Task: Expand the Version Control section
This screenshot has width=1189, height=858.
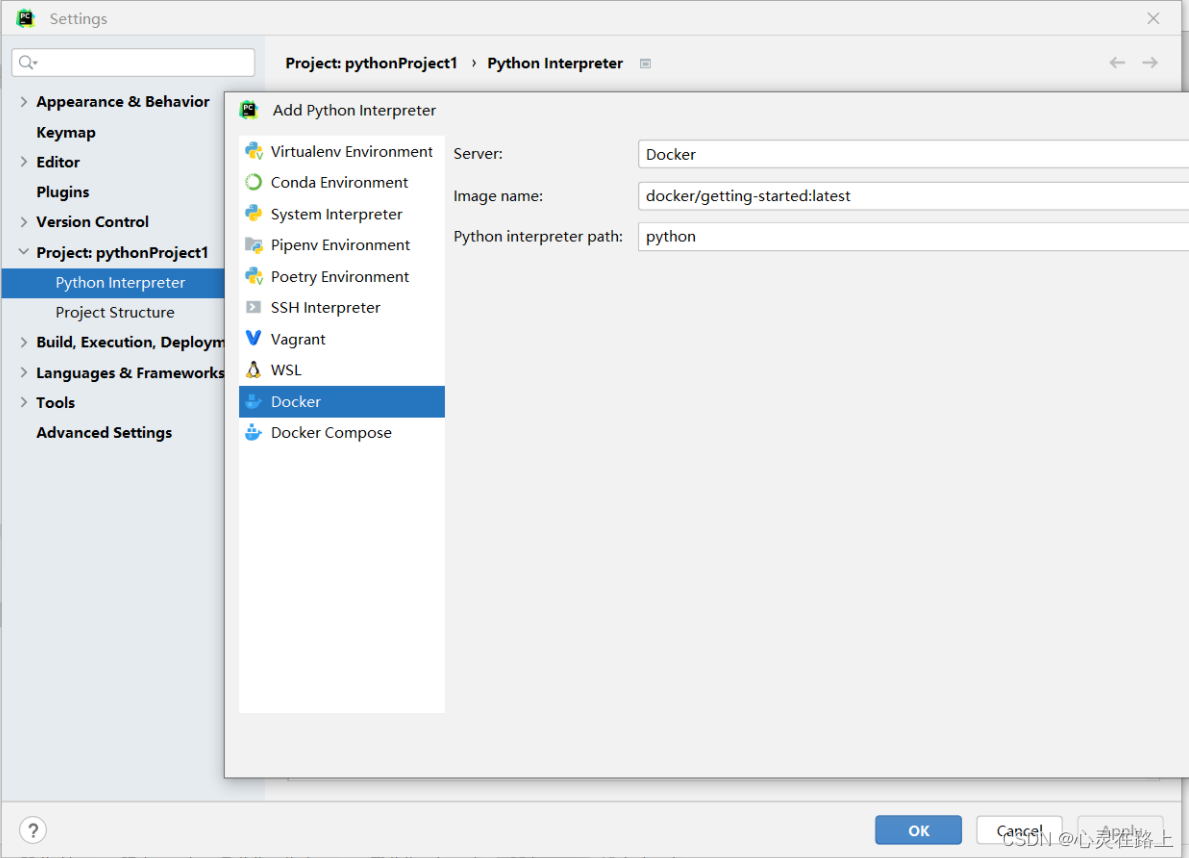Action: [24, 222]
